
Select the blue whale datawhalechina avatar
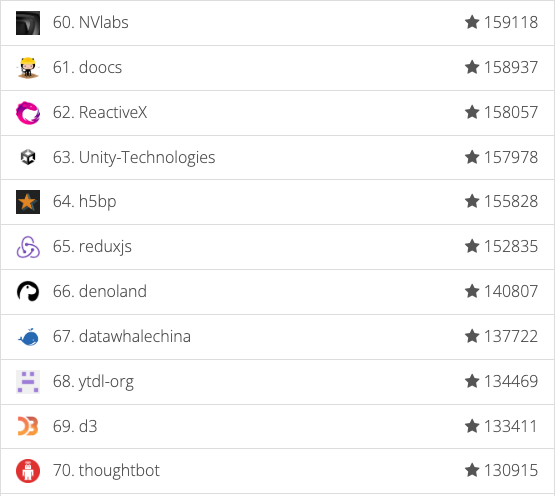coord(28,337)
